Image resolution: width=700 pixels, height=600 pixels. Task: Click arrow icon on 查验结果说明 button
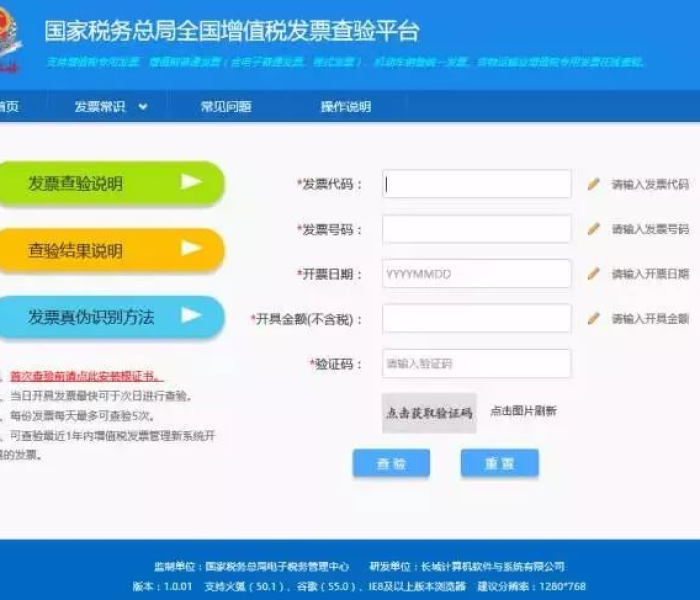[192, 248]
